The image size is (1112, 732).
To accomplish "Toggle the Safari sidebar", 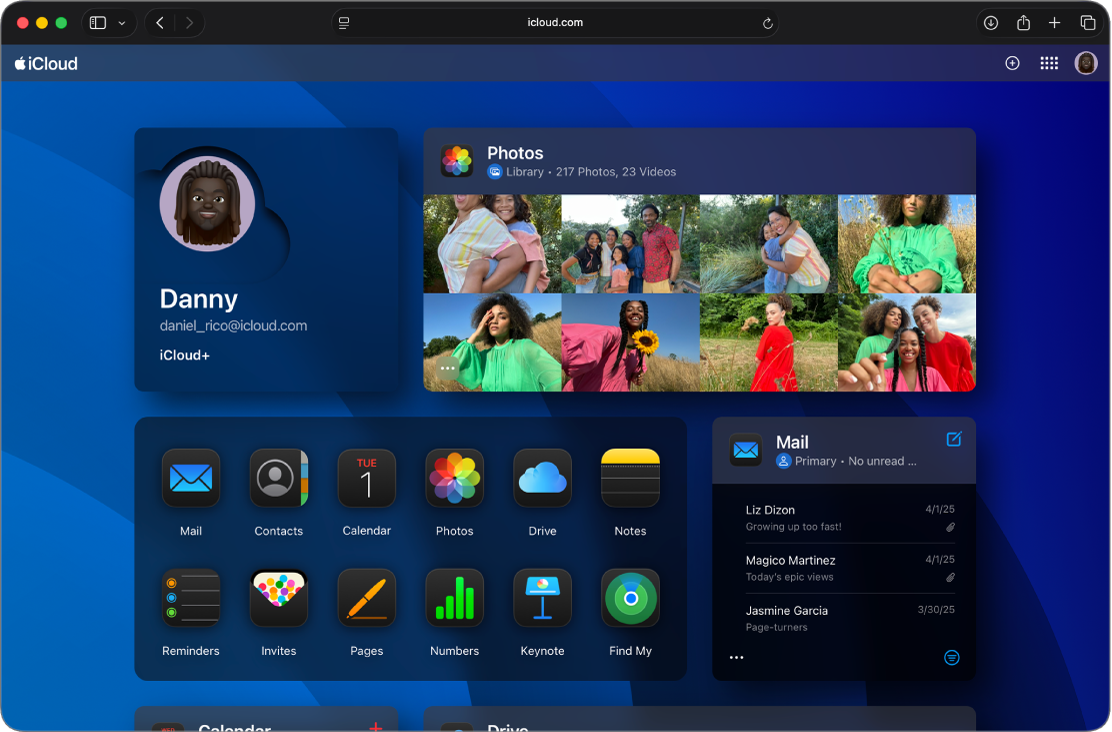I will pyautogui.click(x=97, y=22).
